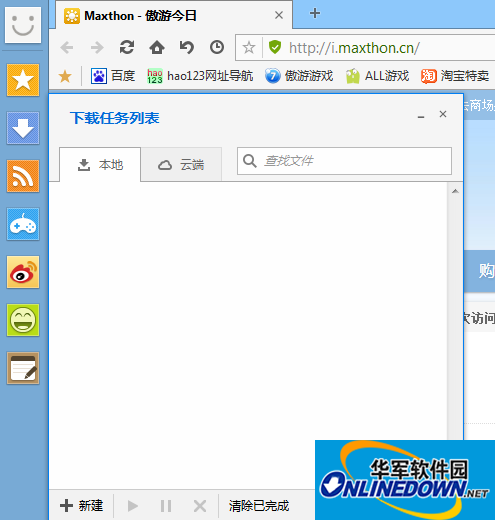Open browsing history clock icon
495x520 pixels.
coord(217,47)
